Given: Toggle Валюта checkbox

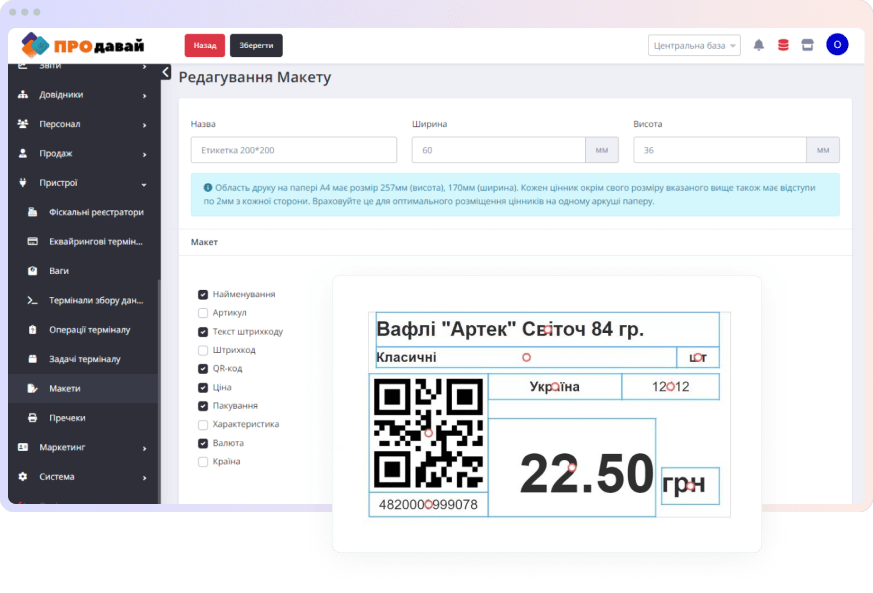Looking at the screenshot, I should 203,443.
